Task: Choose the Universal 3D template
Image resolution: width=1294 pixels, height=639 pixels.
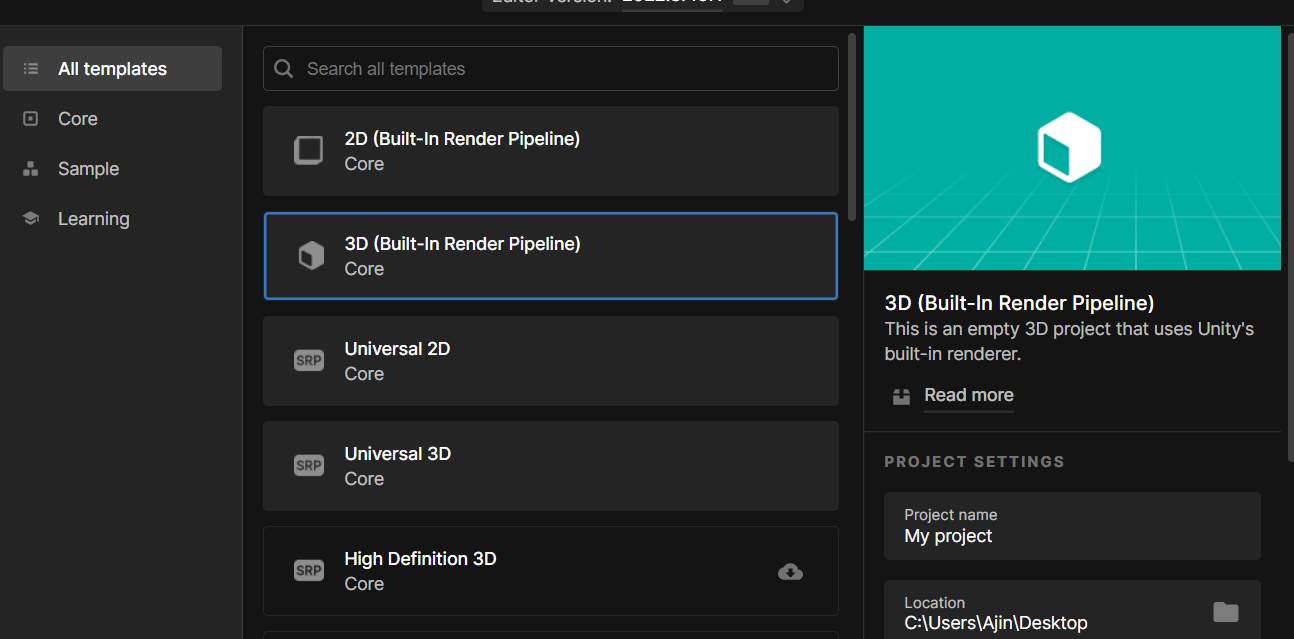Action: (551, 466)
